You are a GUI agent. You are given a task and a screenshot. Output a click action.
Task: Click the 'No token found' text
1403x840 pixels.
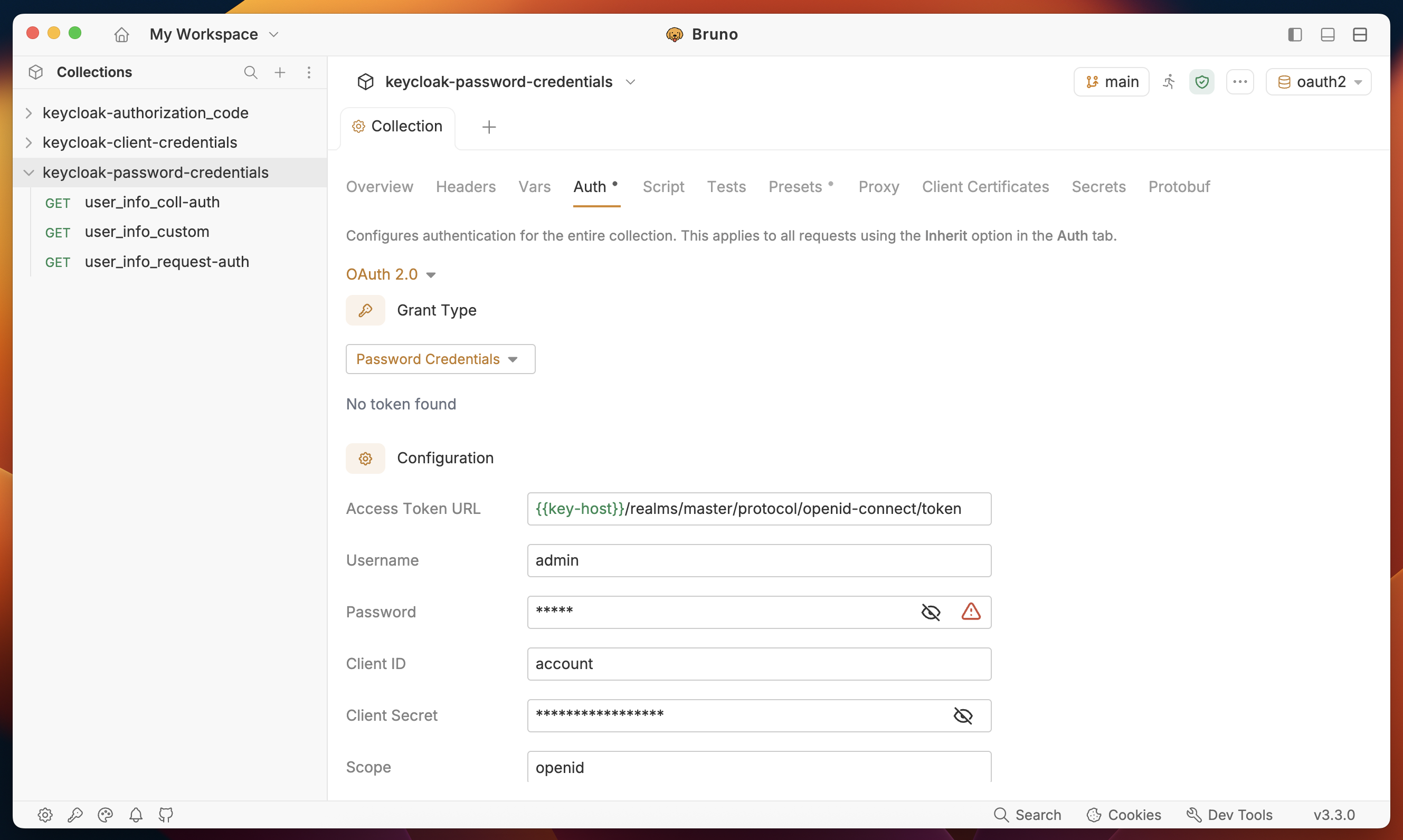coord(401,404)
